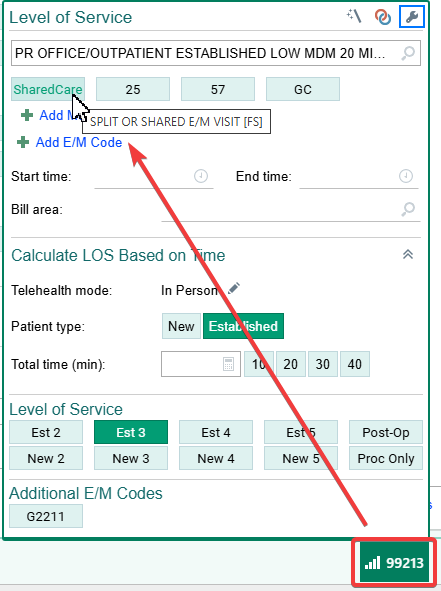The image size is (441, 591).
Task: Select New 5 level of service
Action: point(301,458)
